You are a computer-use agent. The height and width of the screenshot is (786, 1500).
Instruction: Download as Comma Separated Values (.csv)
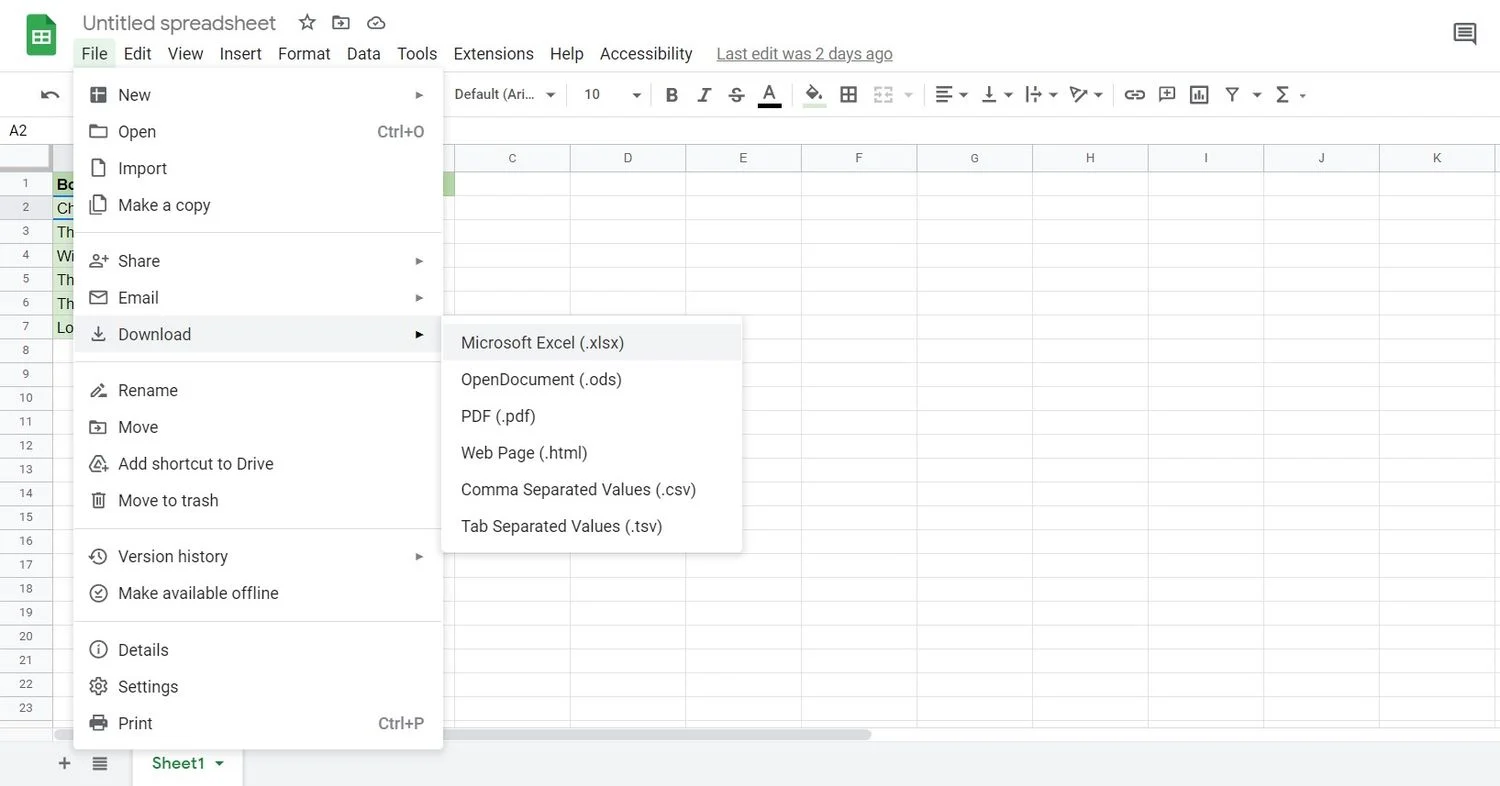tap(592, 490)
